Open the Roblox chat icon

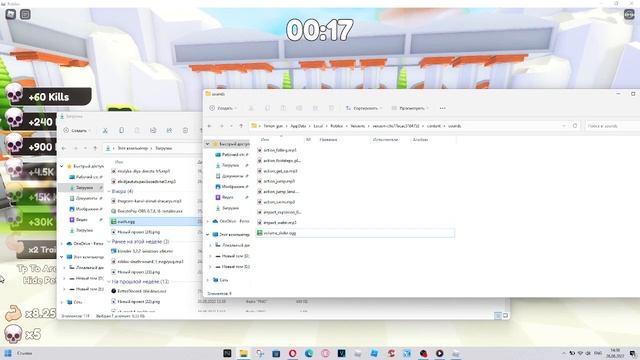point(25,14)
